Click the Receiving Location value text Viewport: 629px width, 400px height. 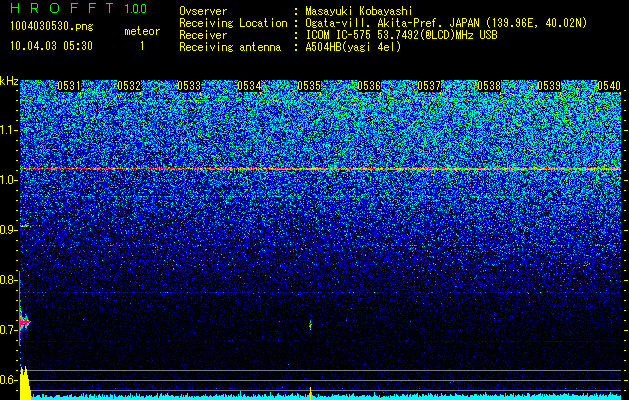coord(446,23)
